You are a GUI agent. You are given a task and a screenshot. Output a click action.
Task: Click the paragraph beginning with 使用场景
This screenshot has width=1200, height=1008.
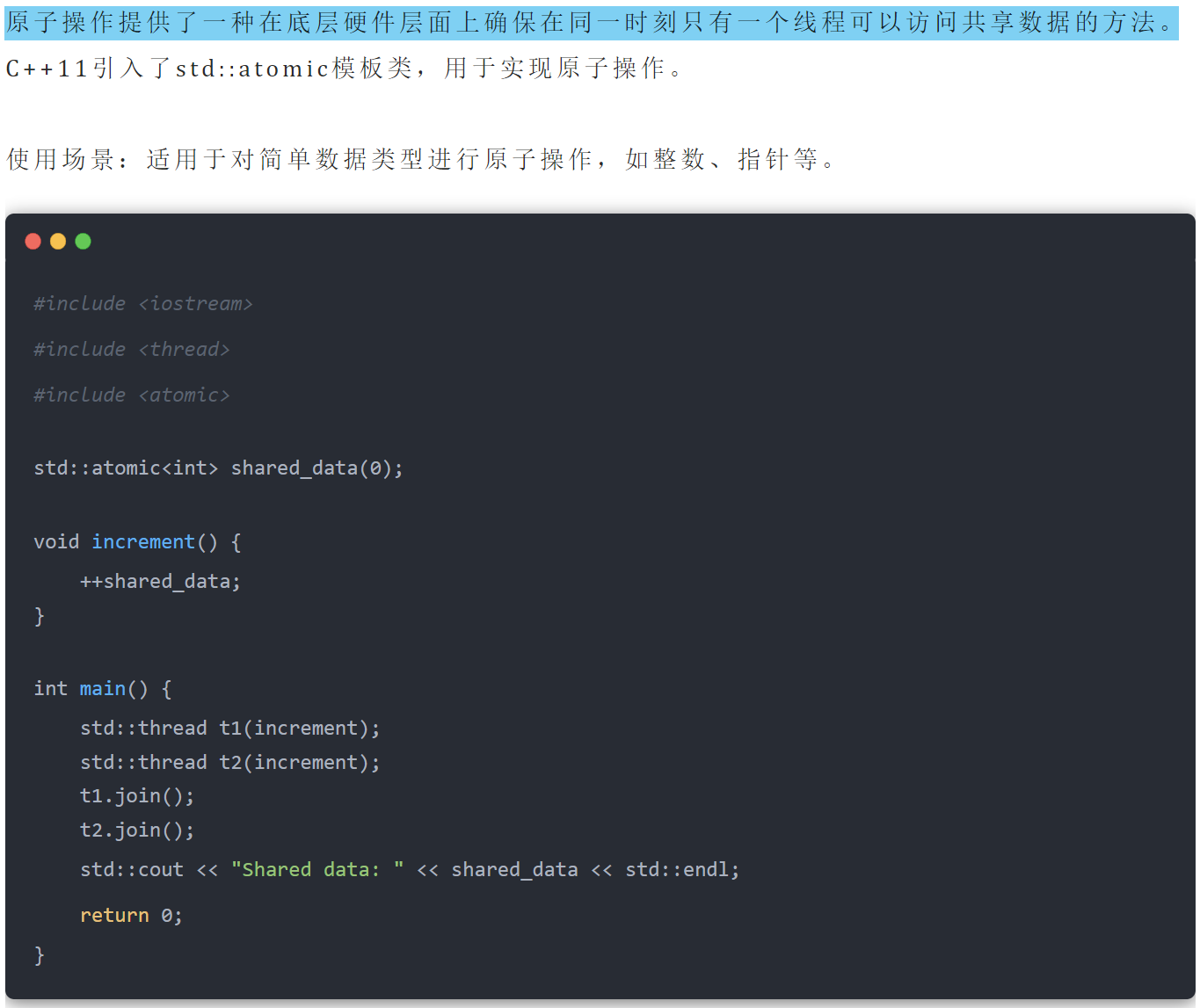tap(420, 159)
